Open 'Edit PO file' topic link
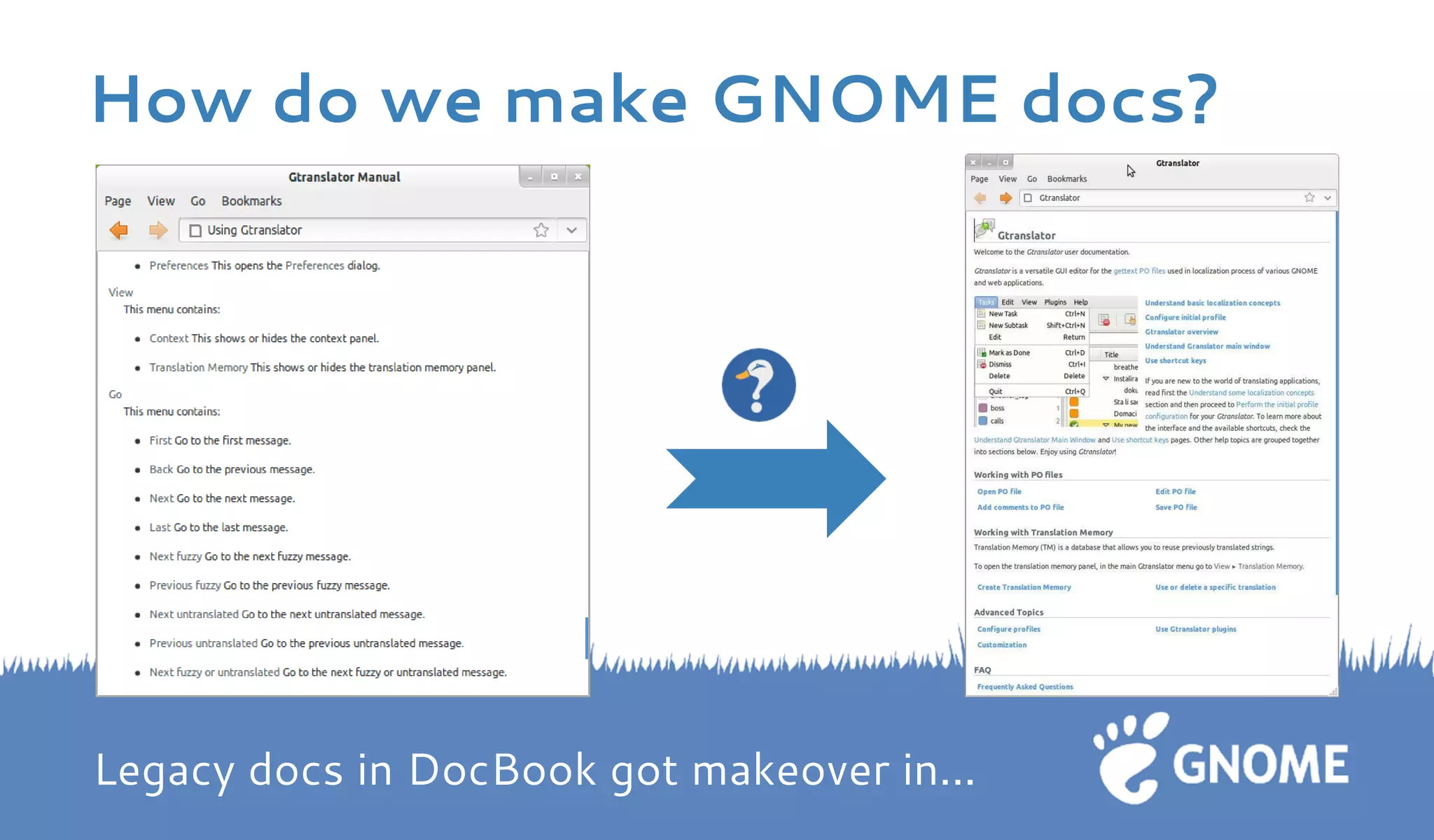This screenshot has height=840, width=1434. [x=1176, y=491]
